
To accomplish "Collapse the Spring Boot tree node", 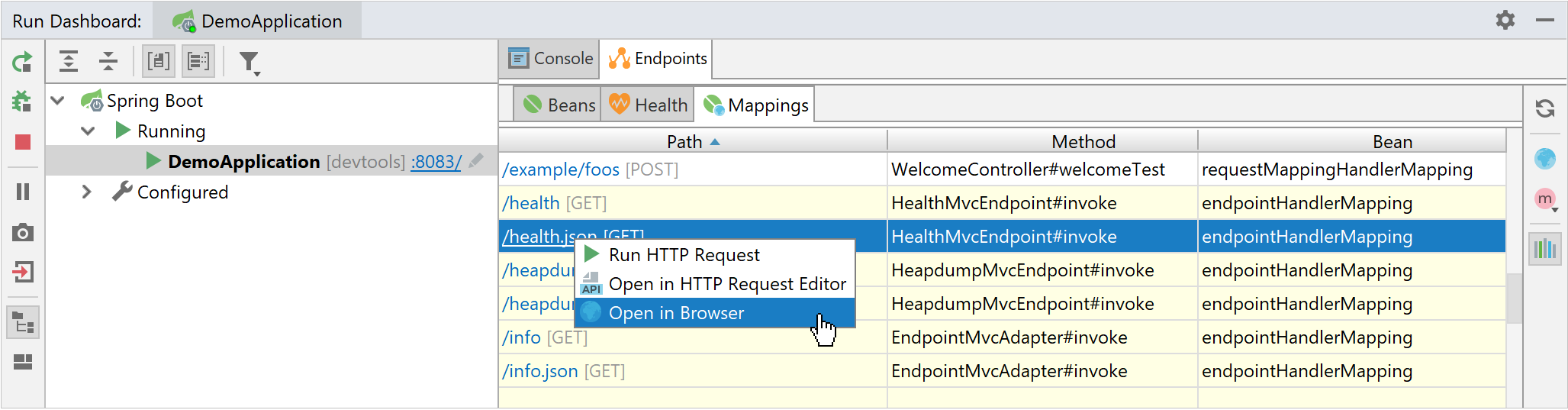I will point(57,100).
